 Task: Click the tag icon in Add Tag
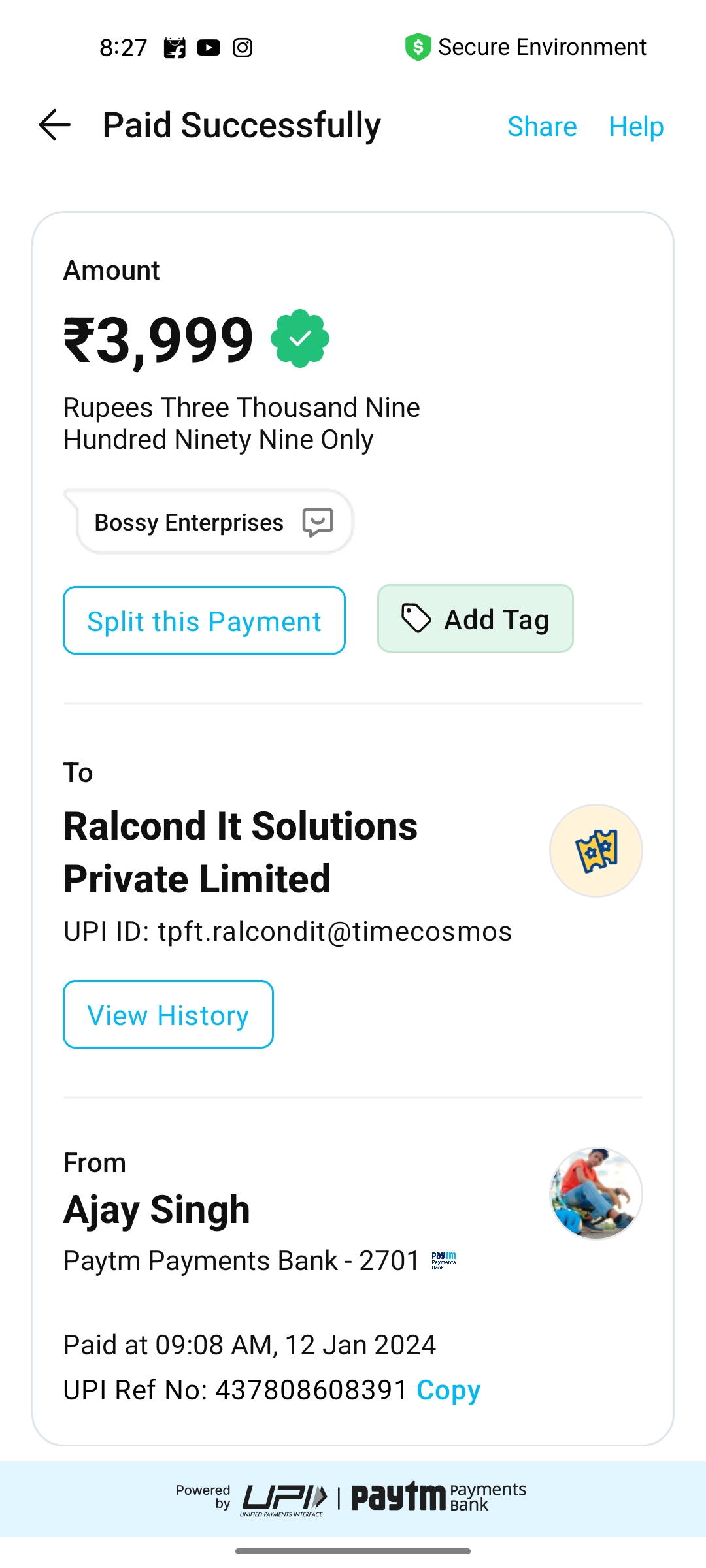coord(416,619)
